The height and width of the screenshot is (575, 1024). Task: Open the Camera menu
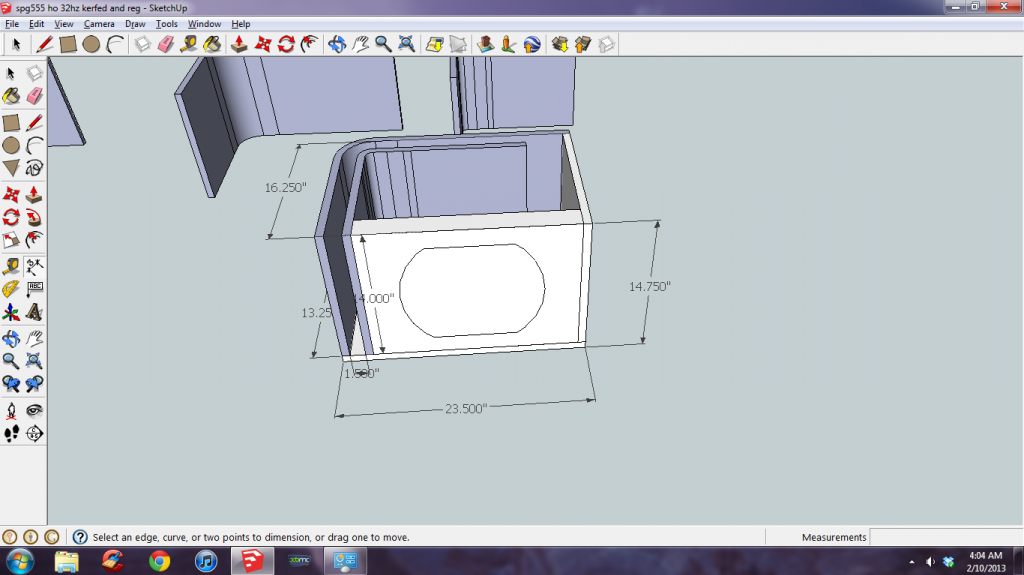[x=98, y=23]
